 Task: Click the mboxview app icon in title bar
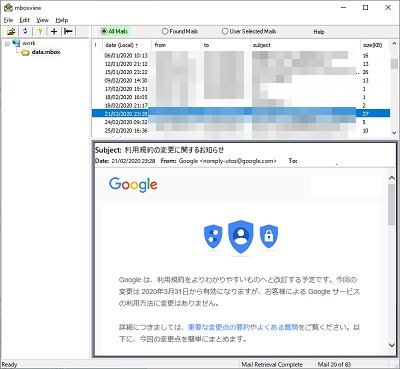click(x=8, y=7)
